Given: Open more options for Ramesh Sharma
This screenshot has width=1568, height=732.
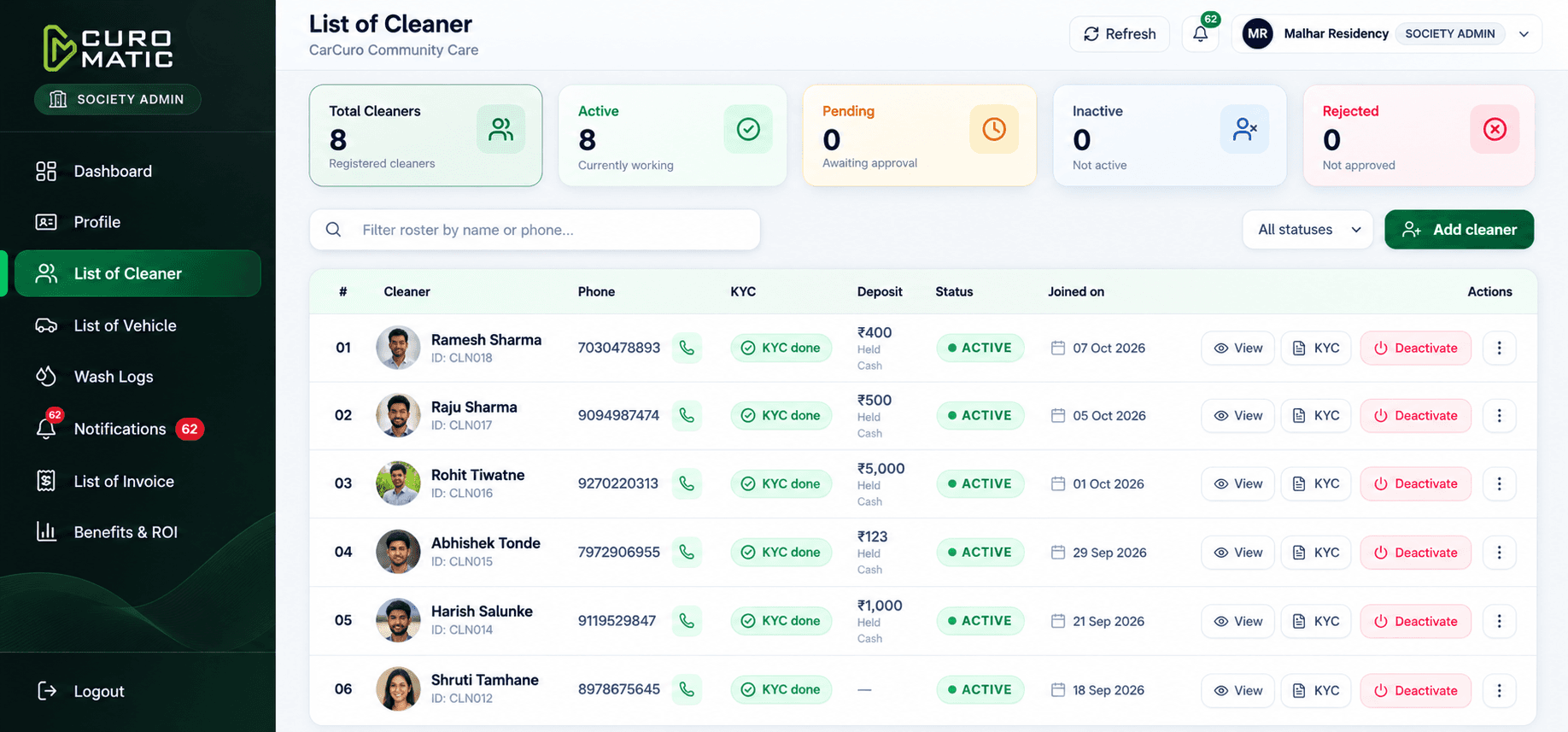Looking at the screenshot, I should click(1499, 348).
